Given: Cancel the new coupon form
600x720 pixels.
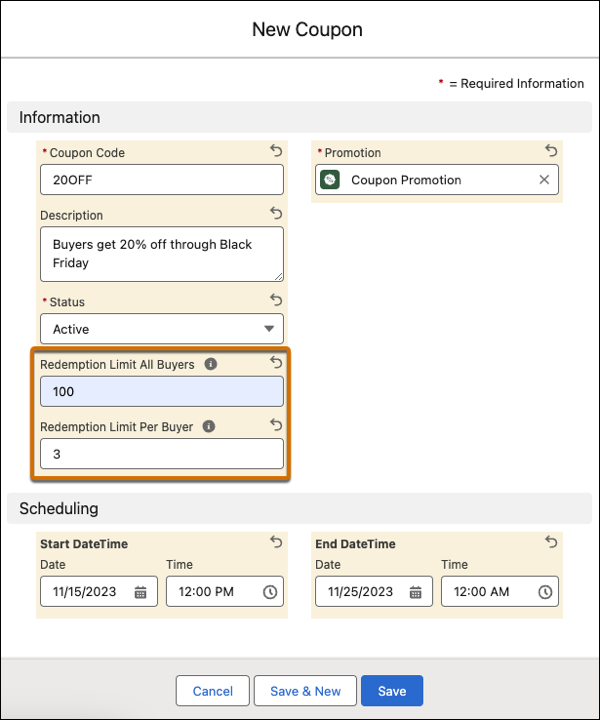Looking at the screenshot, I should coord(212,691).
